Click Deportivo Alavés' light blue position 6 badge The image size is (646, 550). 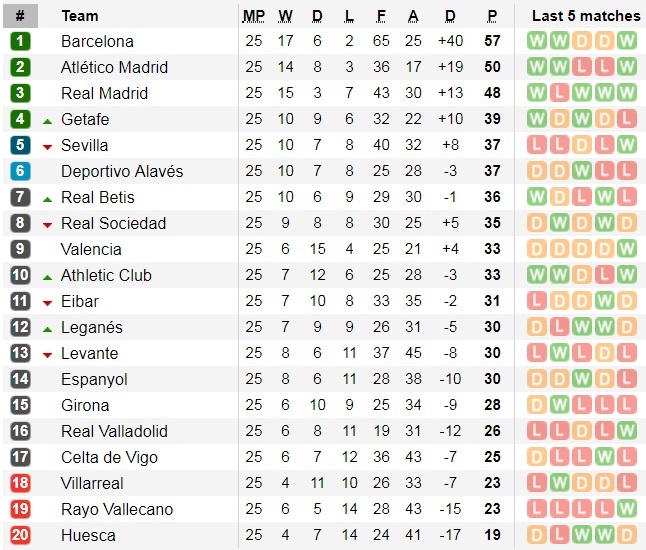tap(20, 171)
